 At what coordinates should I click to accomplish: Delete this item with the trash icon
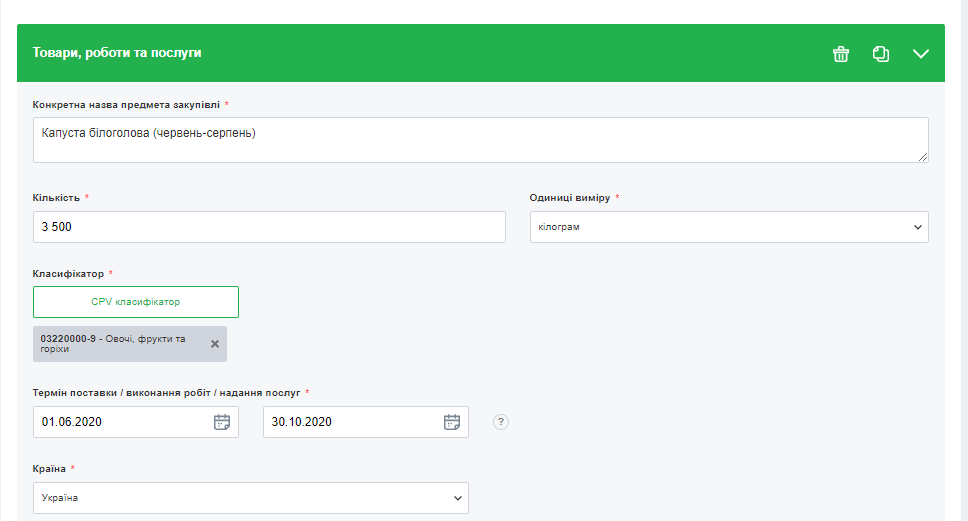(x=841, y=54)
